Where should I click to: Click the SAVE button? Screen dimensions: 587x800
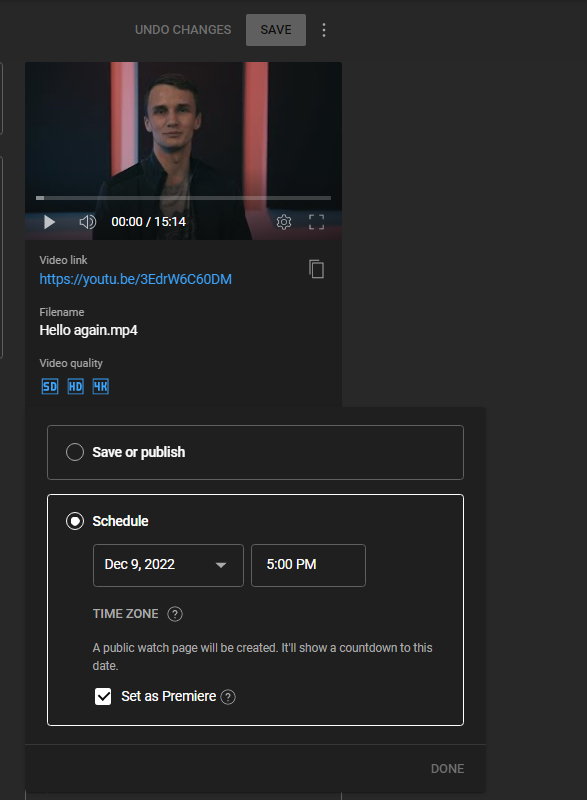pyautogui.click(x=276, y=30)
